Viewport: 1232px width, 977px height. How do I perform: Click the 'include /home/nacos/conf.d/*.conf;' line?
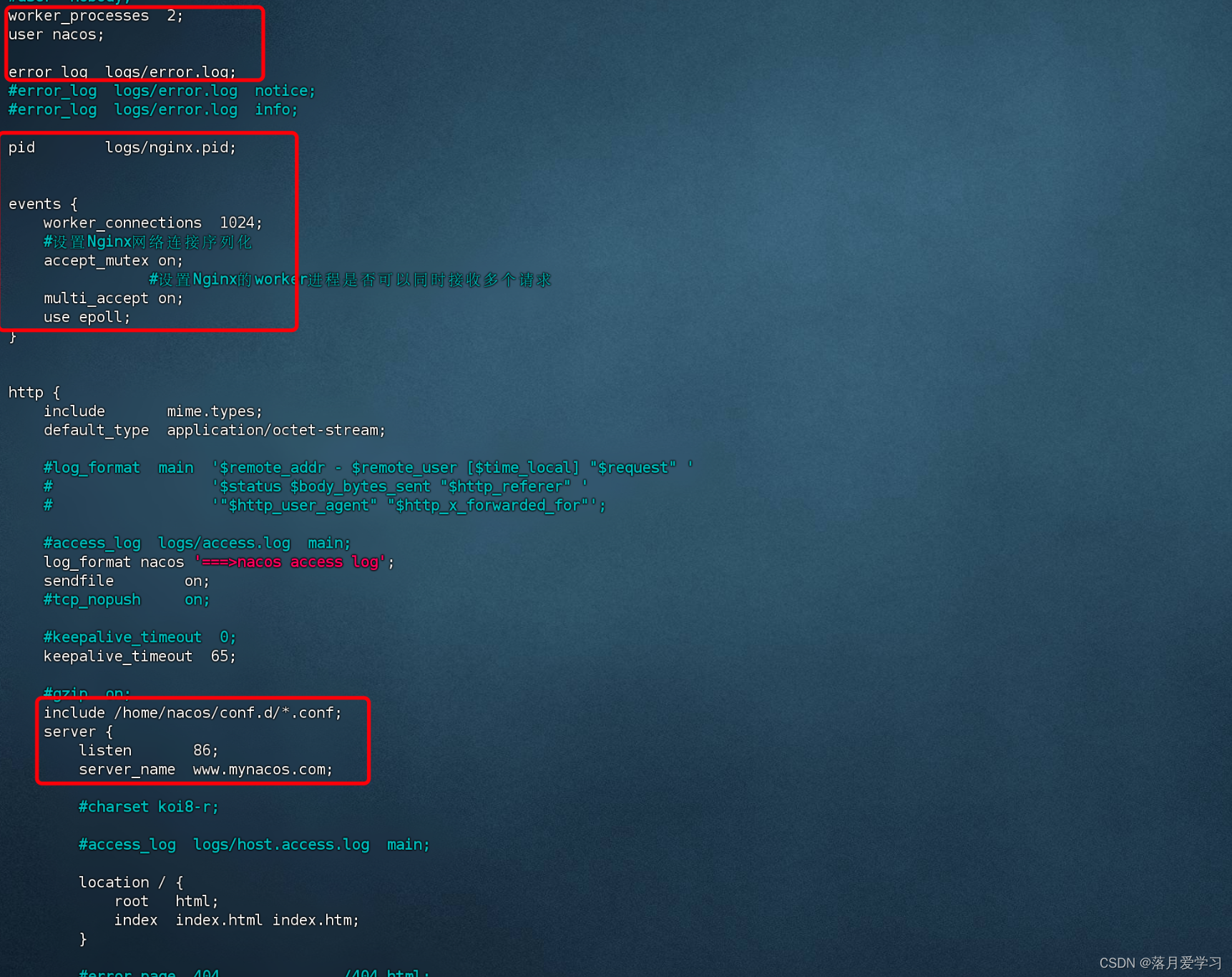pyautogui.click(x=192, y=713)
